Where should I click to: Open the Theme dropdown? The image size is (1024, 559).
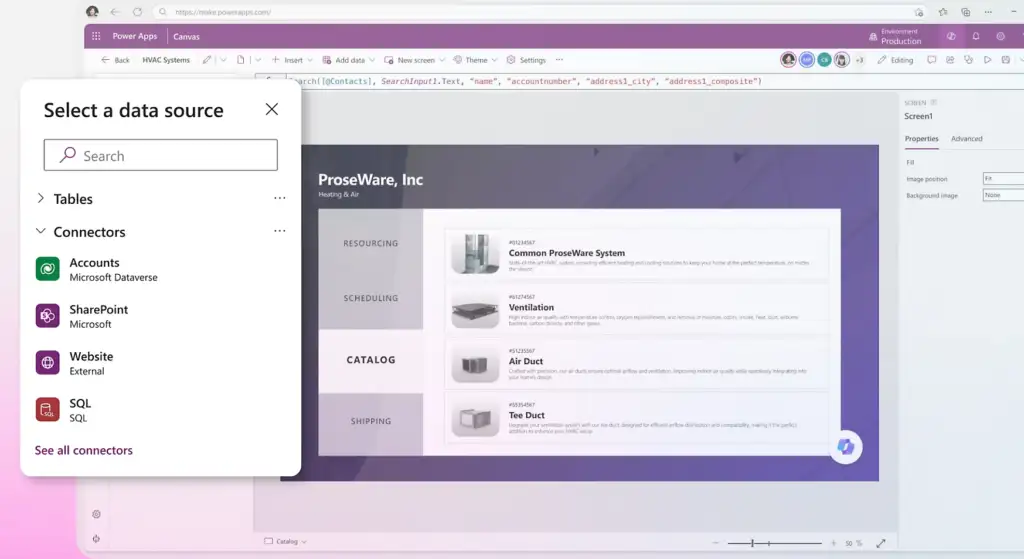pyautogui.click(x=475, y=60)
